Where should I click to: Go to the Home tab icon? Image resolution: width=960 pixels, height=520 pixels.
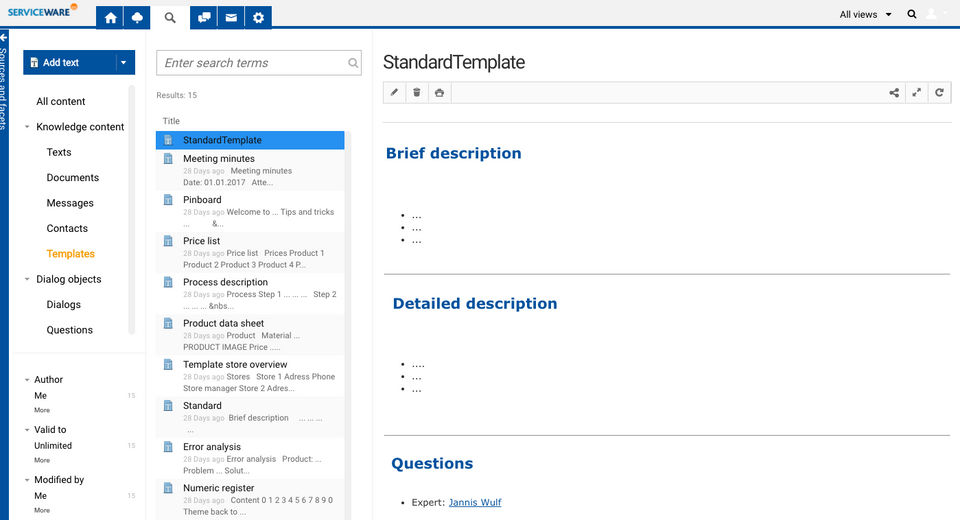pyautogui.click(x=111, y=17)
